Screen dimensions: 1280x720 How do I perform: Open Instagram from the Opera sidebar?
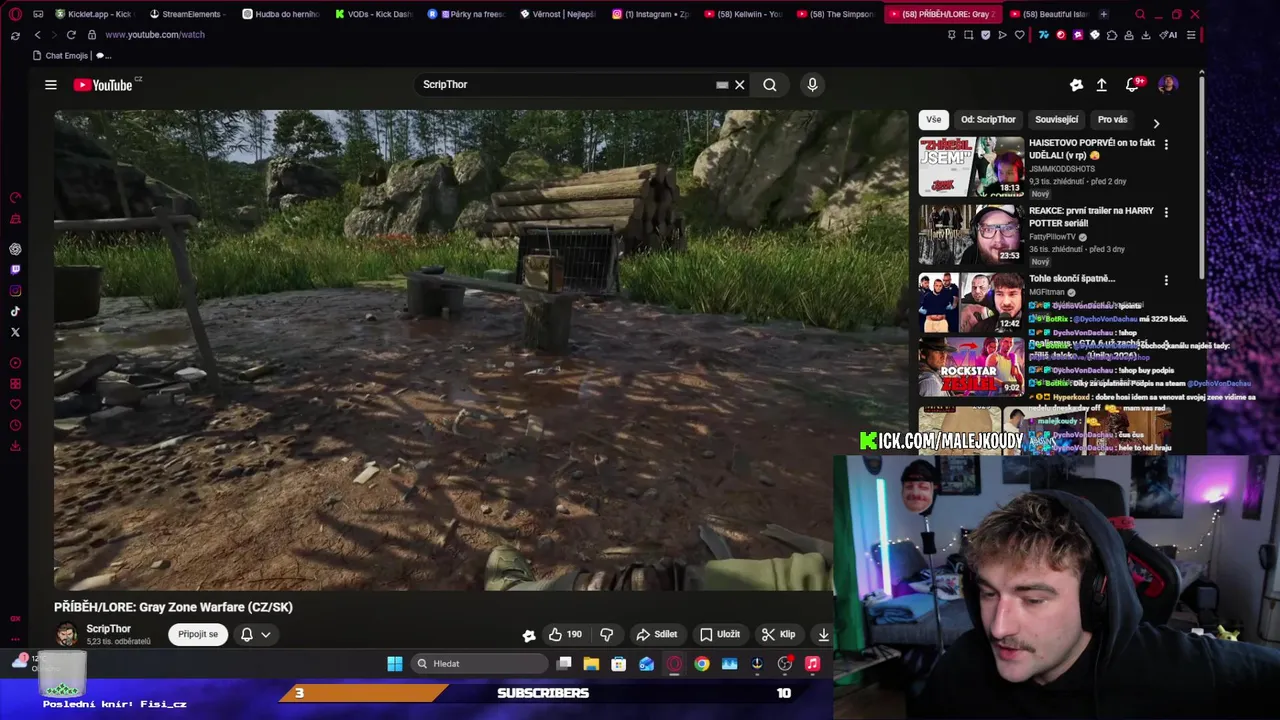click(x=15, y=291)
